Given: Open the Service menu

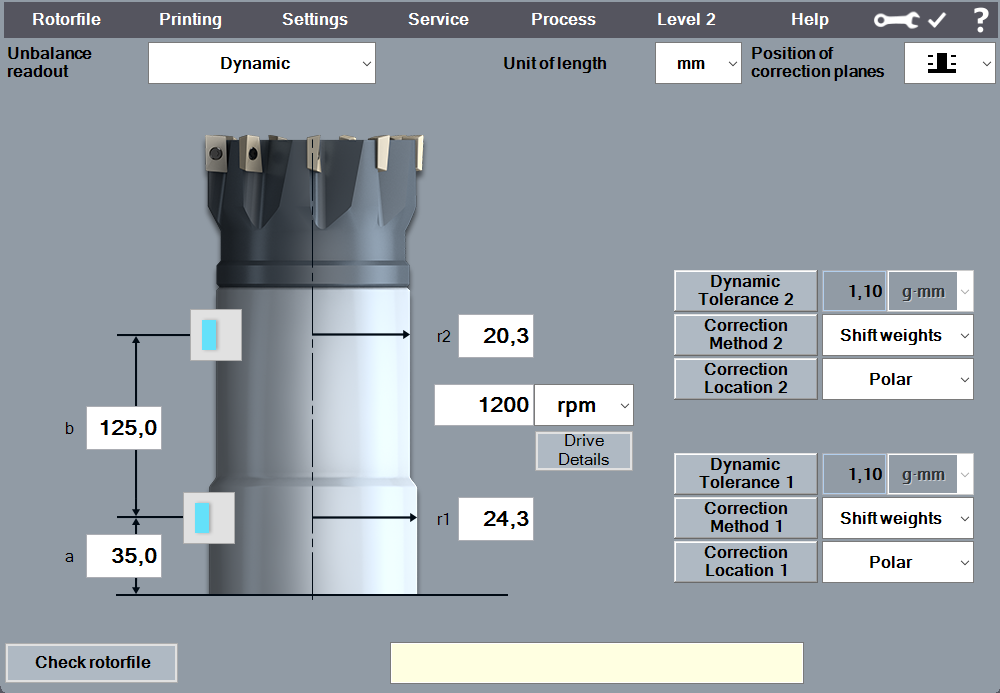Looking at the screenshot, I should [x=438, y=20].
